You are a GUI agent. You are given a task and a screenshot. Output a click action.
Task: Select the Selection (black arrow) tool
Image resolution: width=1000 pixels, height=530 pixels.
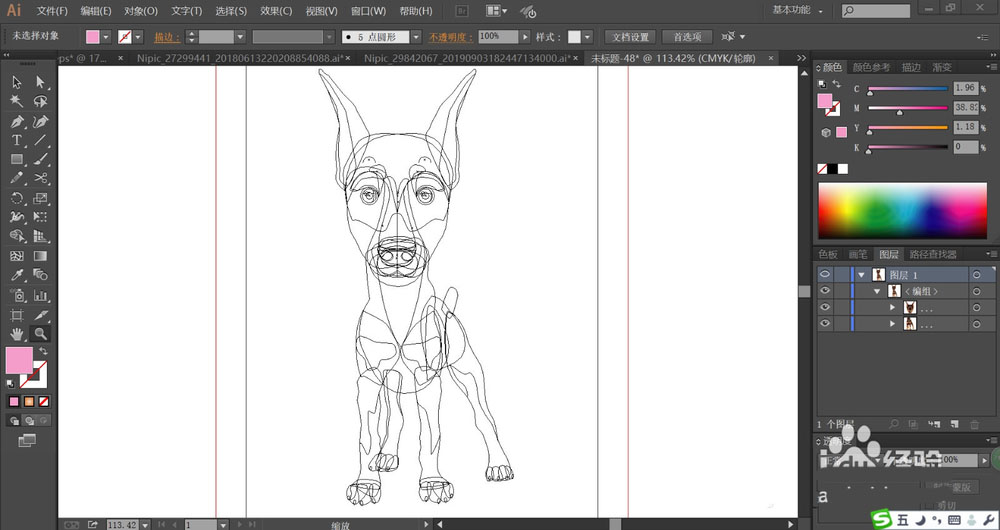pos(17,82)
